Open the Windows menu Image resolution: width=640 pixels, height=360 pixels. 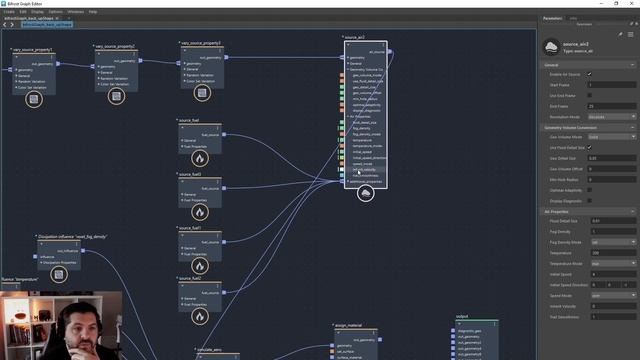(x=76, y=12)
